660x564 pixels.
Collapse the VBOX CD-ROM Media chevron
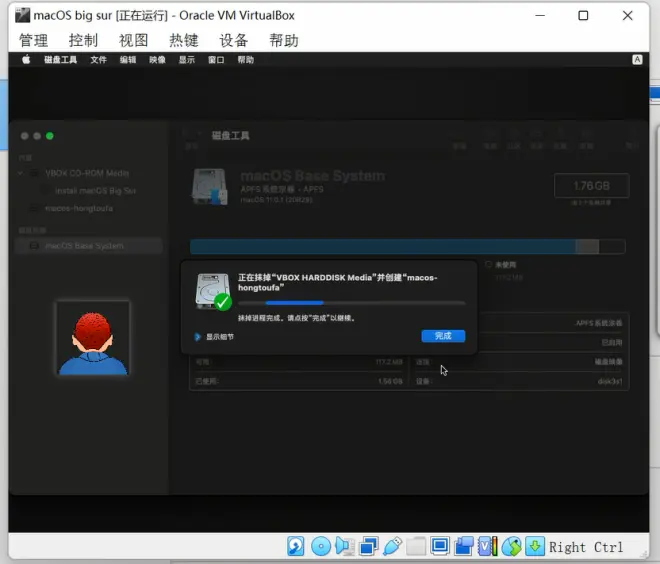point(21,173)
